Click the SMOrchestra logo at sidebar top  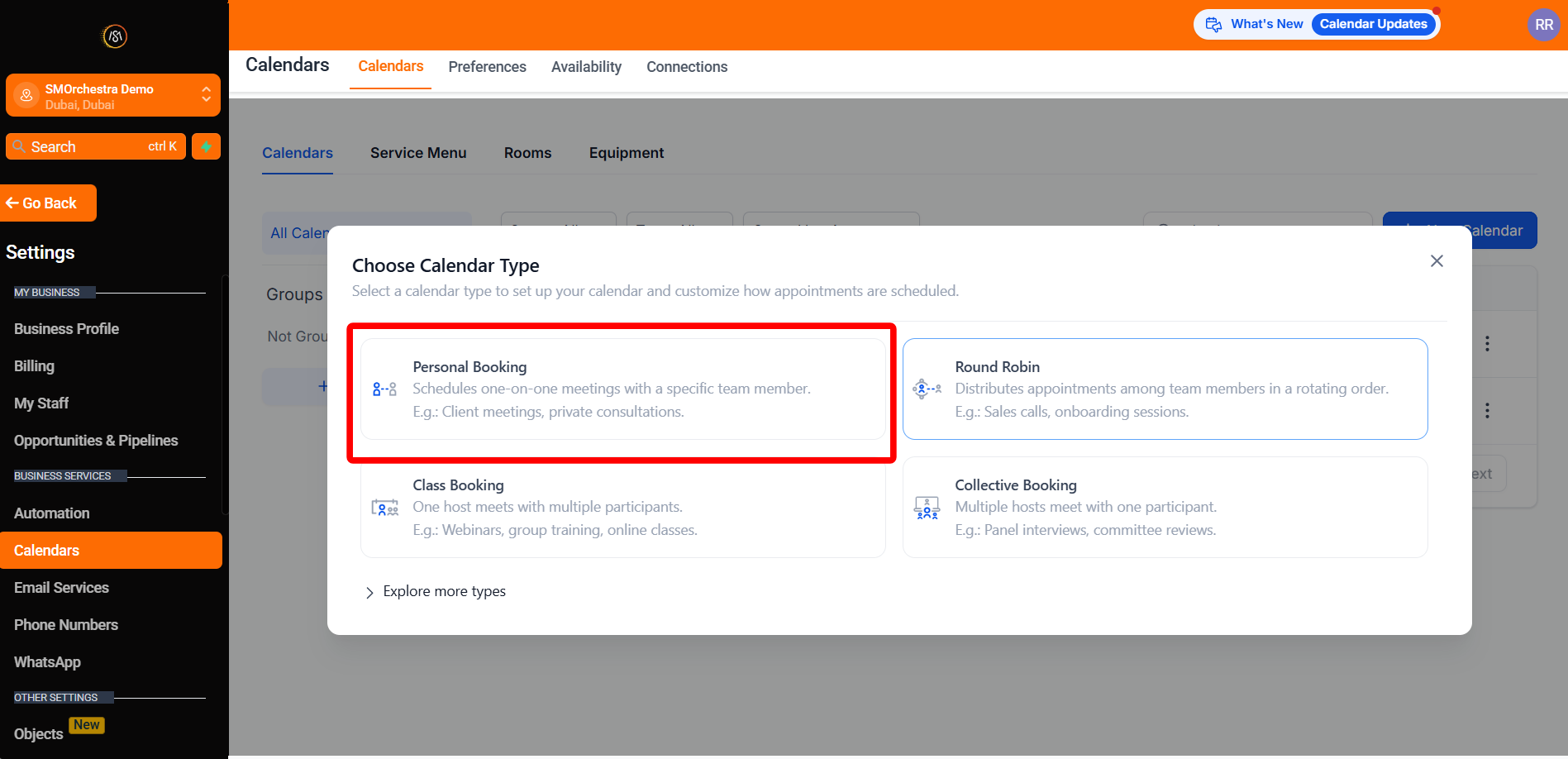point(113,36)
